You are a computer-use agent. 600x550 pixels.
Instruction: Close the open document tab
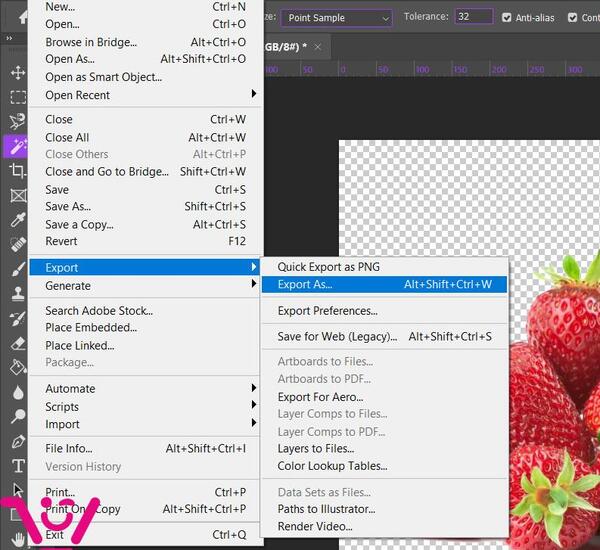coord(317,47)
